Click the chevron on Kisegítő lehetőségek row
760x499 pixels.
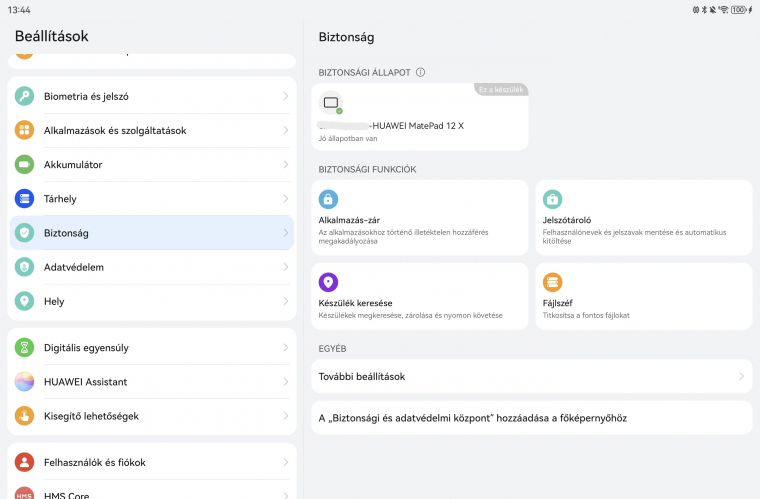pyautogui.click(x=285, y=416)
